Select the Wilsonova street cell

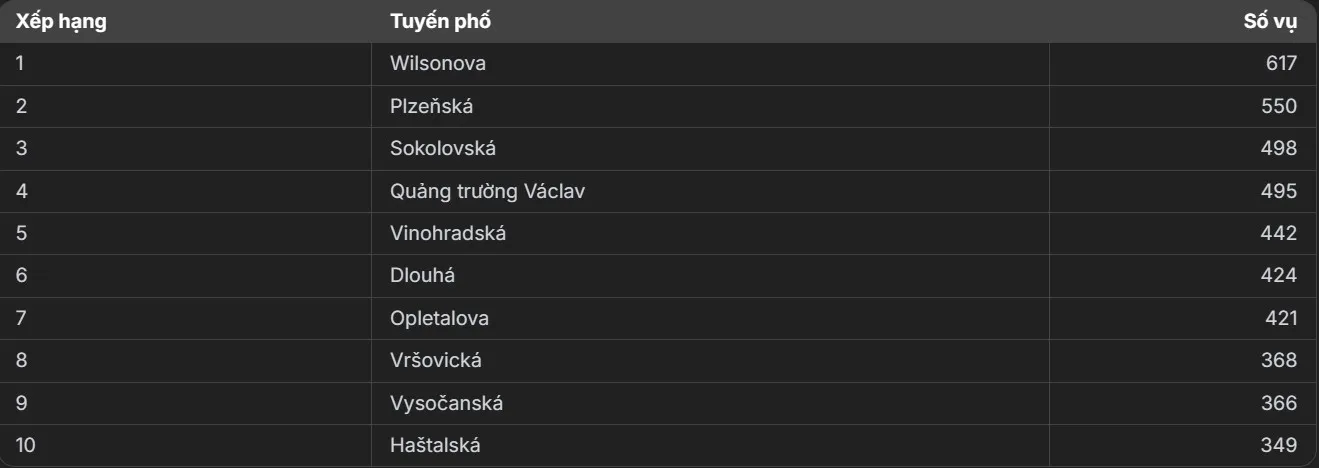point(711,64)
